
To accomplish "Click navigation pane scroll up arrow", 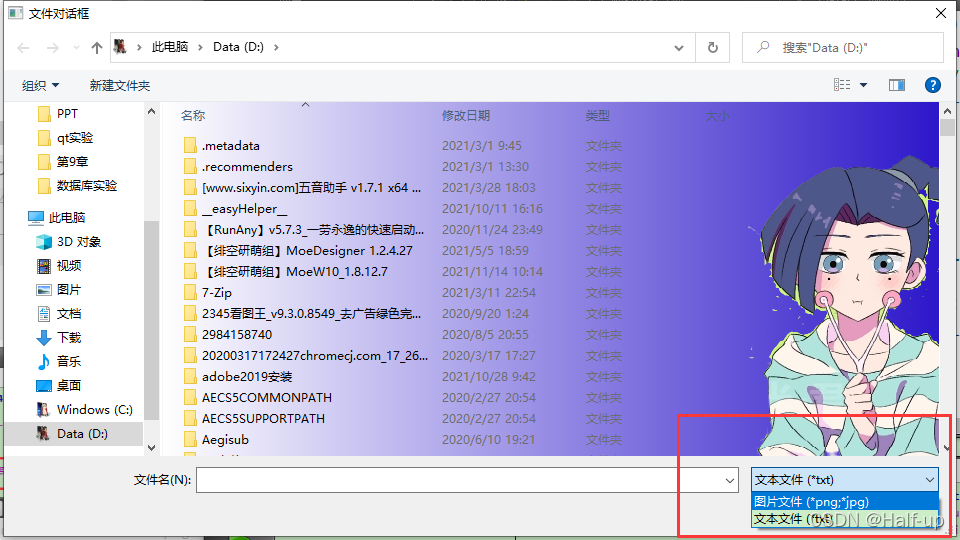I will 151,112.
